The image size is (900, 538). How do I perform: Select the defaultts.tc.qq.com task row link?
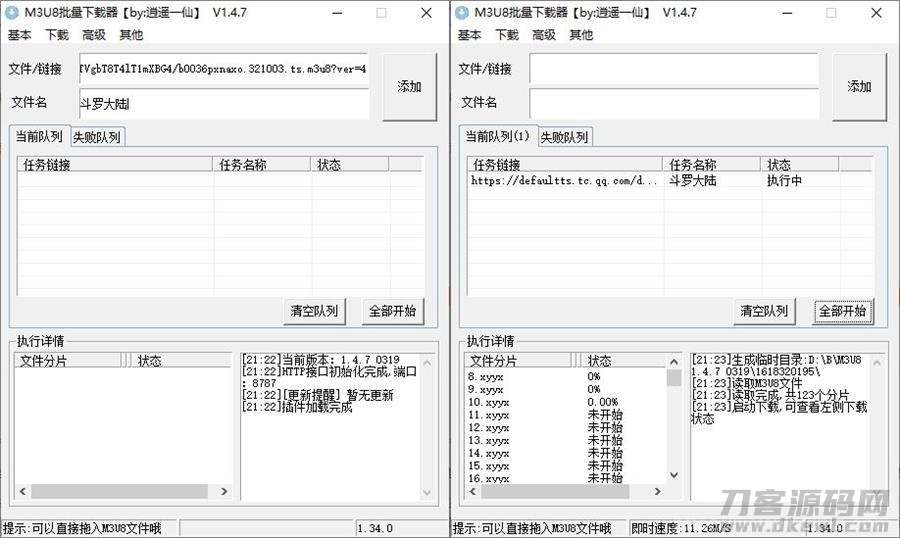point(564,181)
